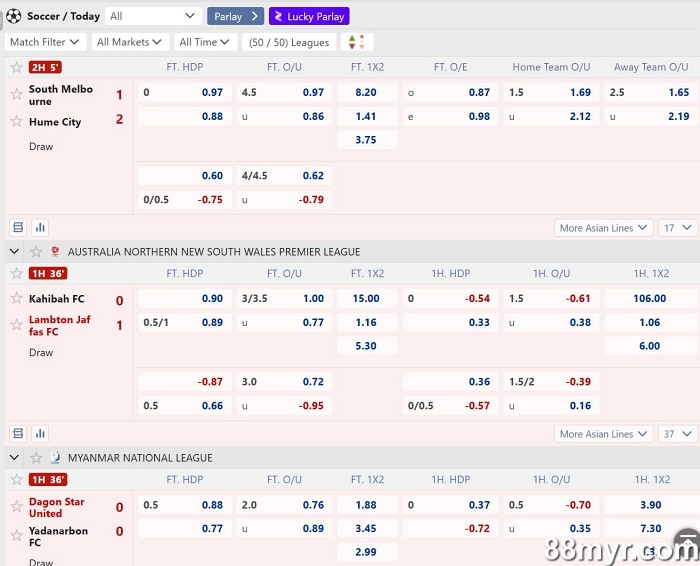Open statistics chart icon for South Melbourne match
Image resolution: width=700 pixels, height=566 pixels.
(40, 228)
